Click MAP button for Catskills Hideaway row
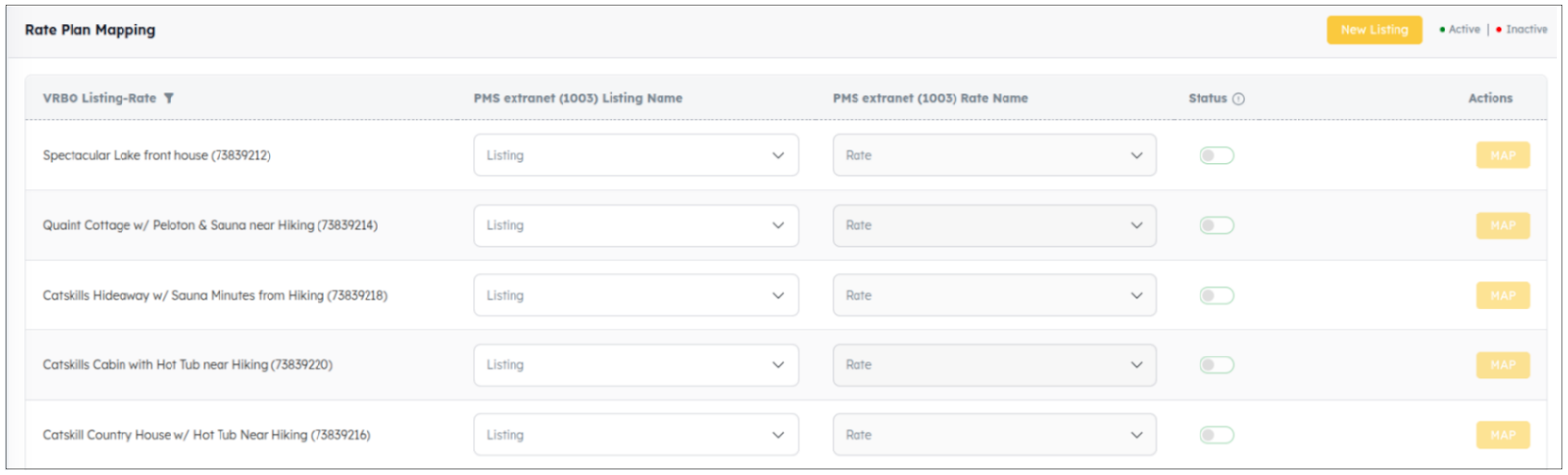1568x475 pixels. tap(1502, 296)
